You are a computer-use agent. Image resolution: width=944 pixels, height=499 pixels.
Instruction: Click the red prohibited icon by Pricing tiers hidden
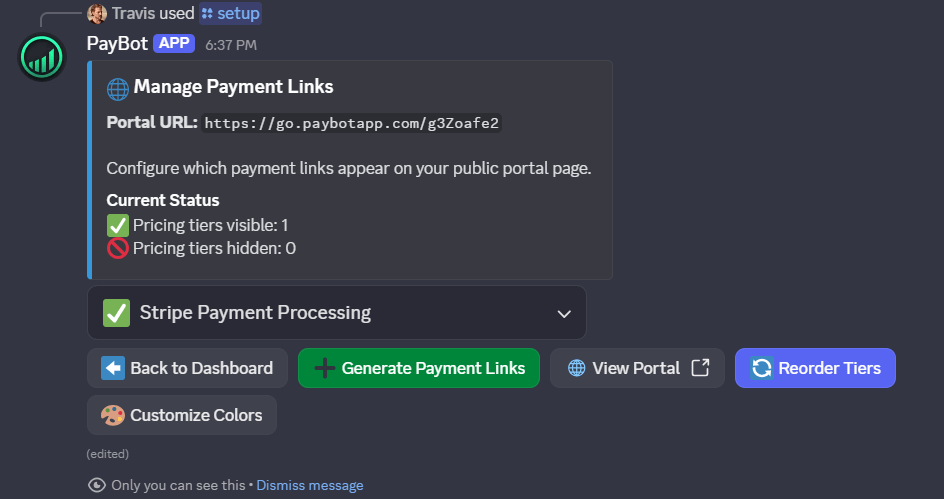pos(118,248)
